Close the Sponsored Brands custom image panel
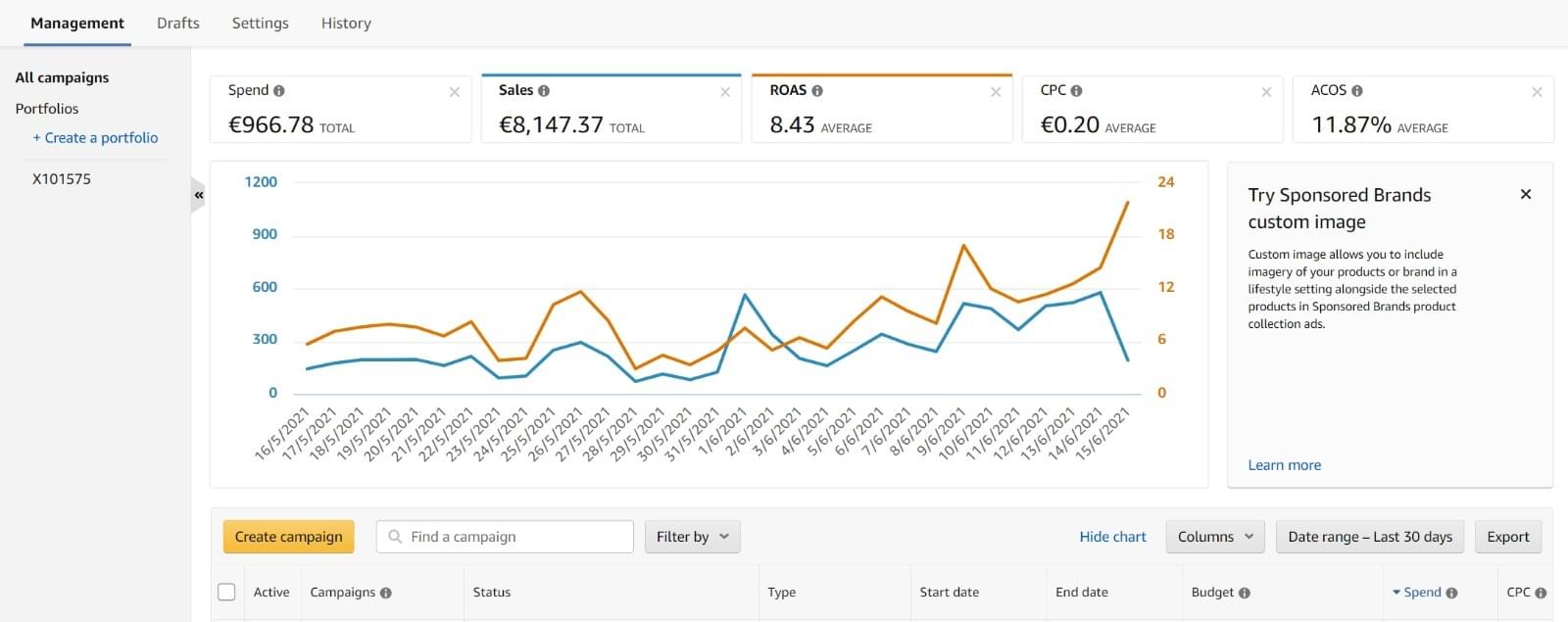Screen dimensions: 1568x622 pyautogui.click(x=1525, y=194)
